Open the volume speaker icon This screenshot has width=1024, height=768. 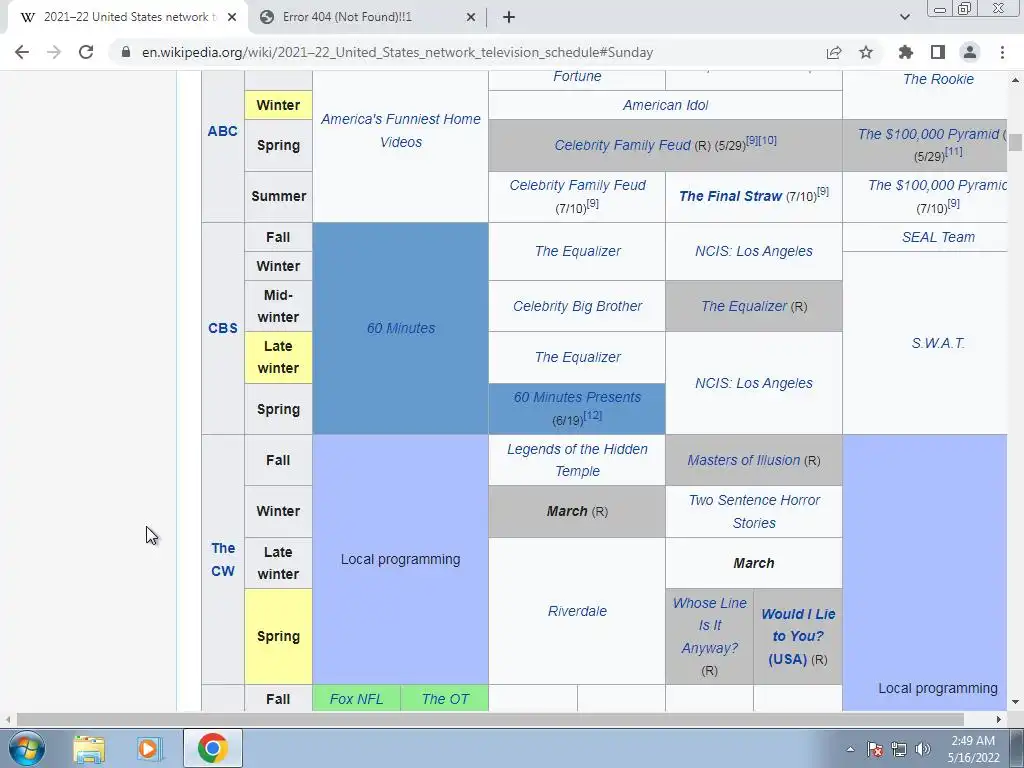click(922, 749)
